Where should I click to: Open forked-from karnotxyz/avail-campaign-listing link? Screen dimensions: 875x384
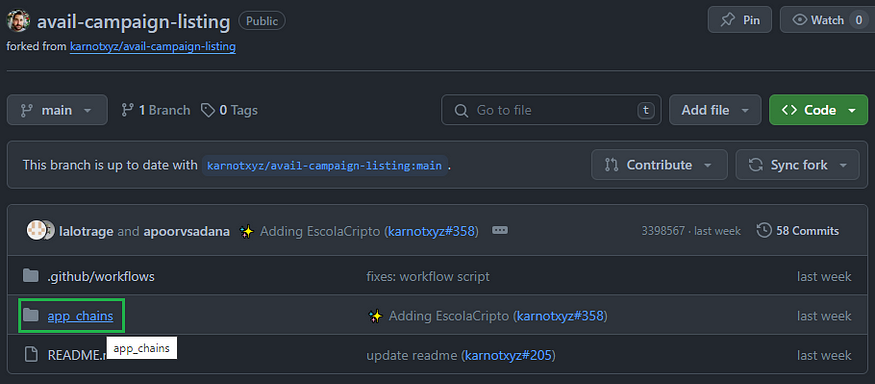point(153,47)
